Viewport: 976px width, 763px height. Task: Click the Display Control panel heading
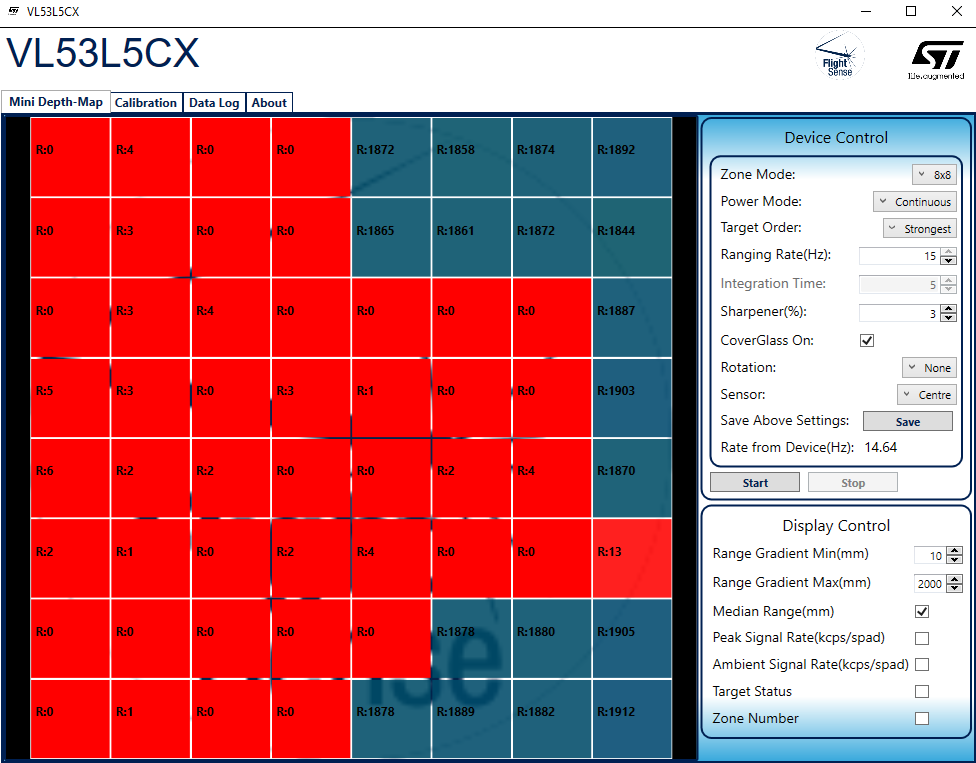[836, 526]
